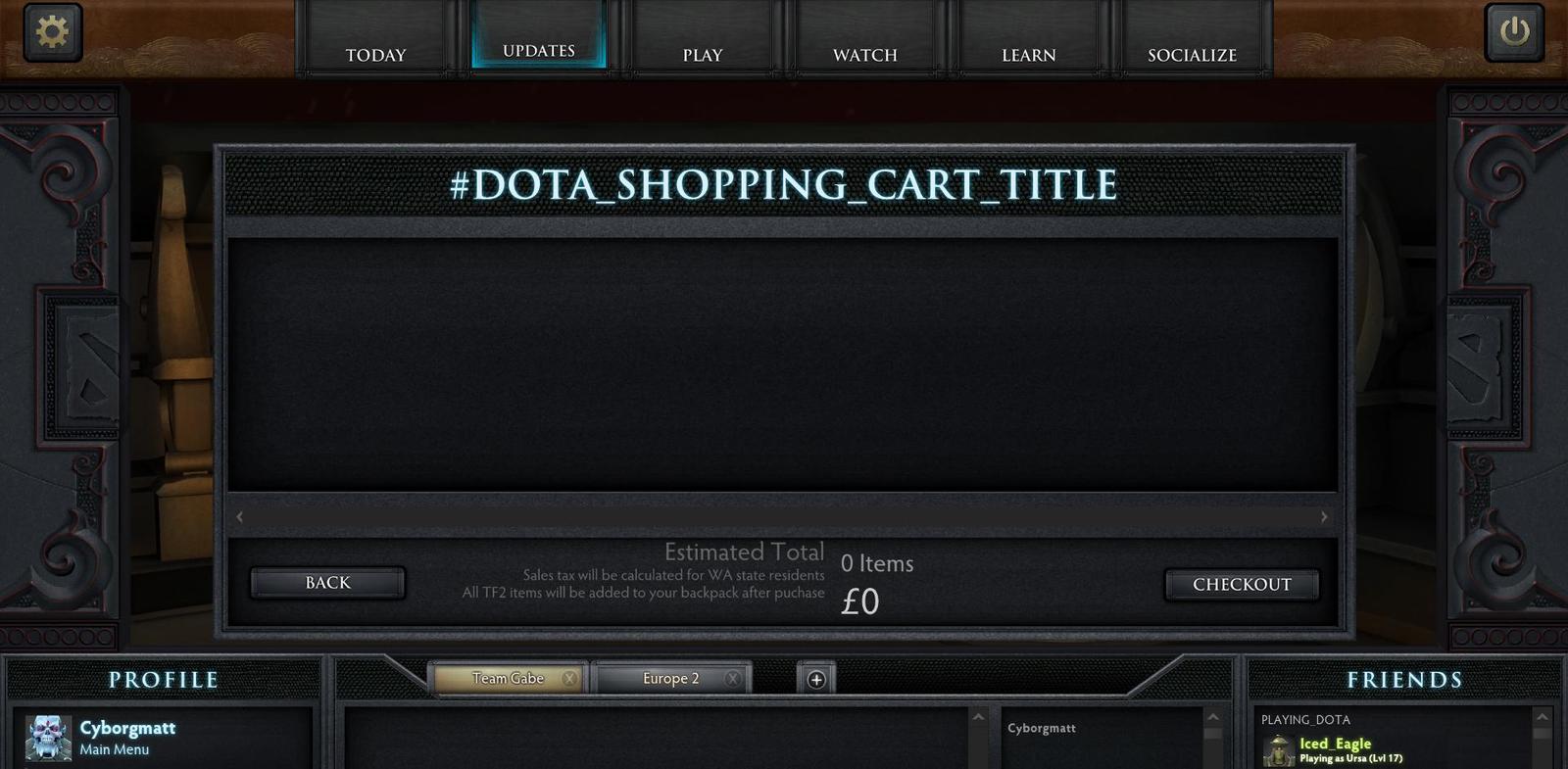The image size is (1568, 769).
Task: Click the CHECKOUT button
Action: click(x=1242, y=585)
